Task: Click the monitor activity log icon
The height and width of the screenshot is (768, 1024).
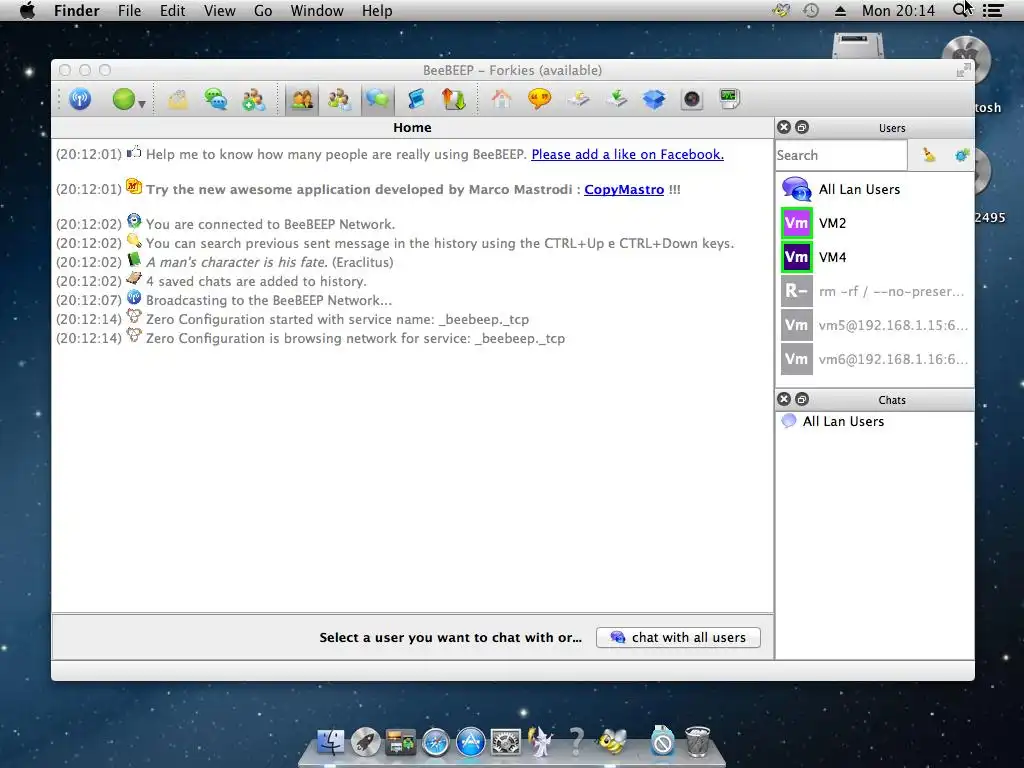Action: pos(729,99)
